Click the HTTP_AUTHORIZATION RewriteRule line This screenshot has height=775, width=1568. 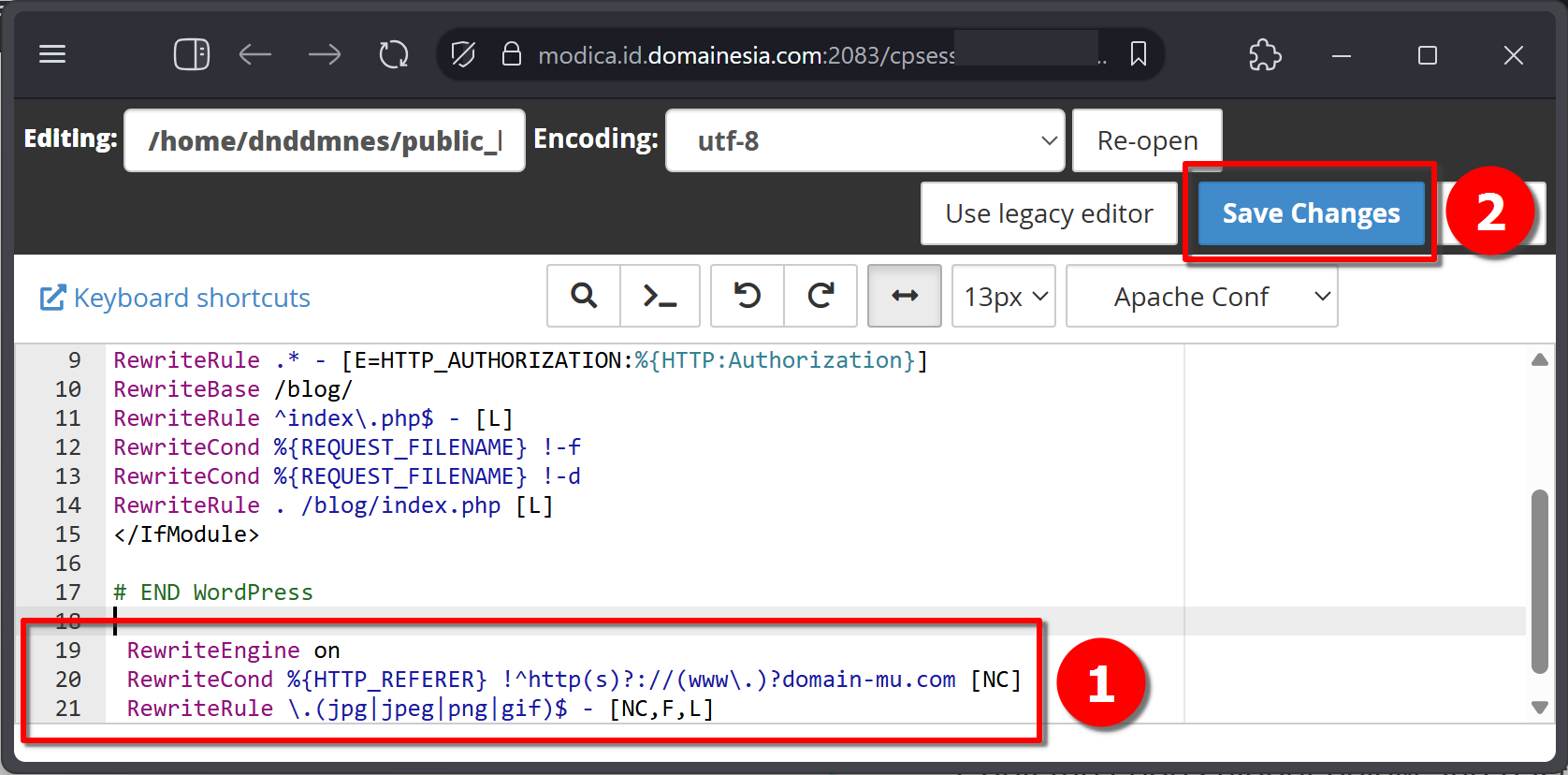[x=520, y=359]
